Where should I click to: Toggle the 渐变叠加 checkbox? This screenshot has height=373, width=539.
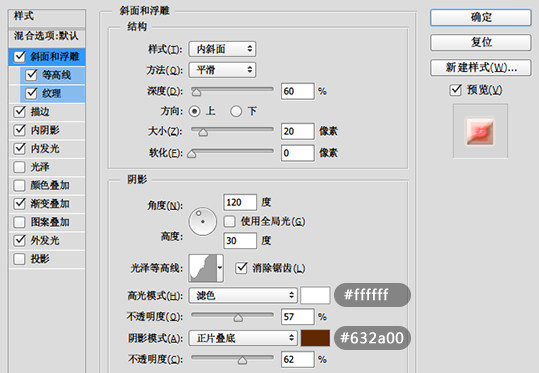pyautogui.click(x=20, y=204)
